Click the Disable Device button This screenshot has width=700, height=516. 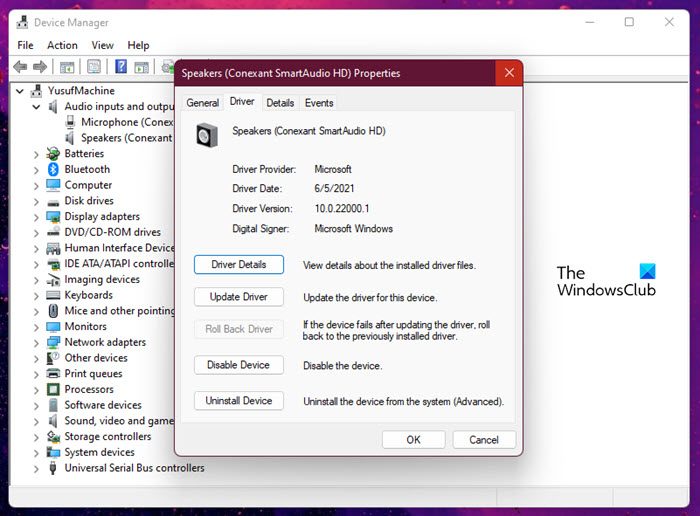tap(239, 365)
